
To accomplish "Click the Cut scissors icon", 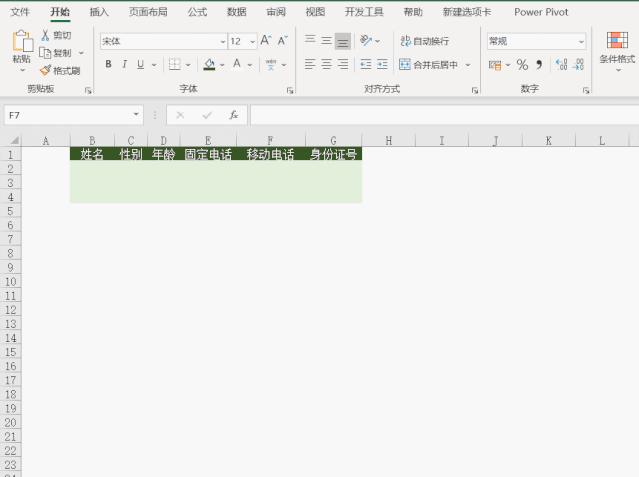I will pyautogui.click(x=45, y=35).
